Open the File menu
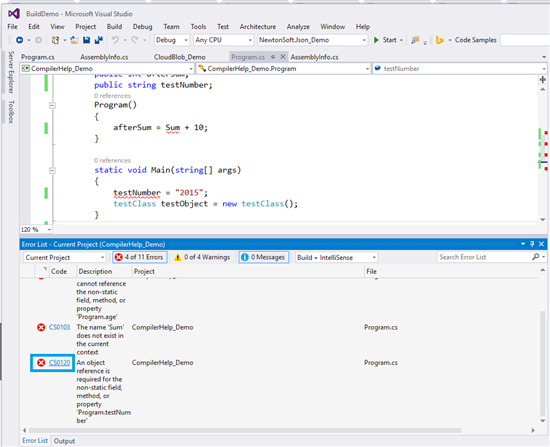 pyautogui.click(x=12, y=27)
